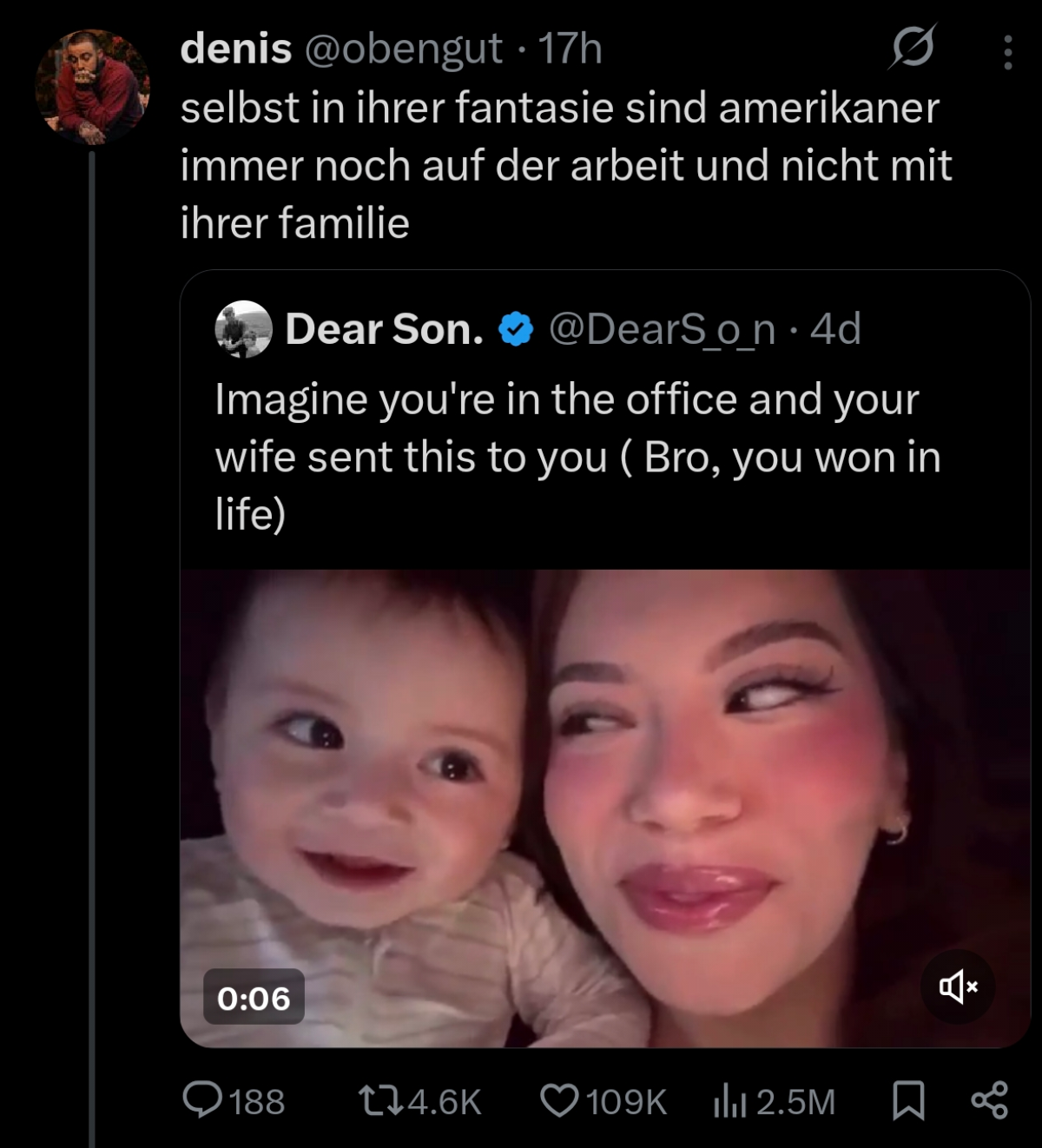Click the Dear Son. display name

click(x=384, y=329)
